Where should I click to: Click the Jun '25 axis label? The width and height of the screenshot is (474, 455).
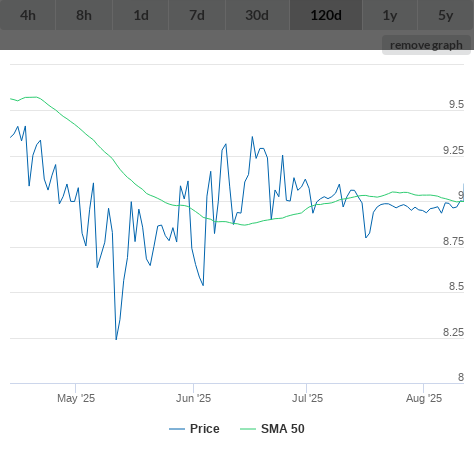(x=193, y=398)
